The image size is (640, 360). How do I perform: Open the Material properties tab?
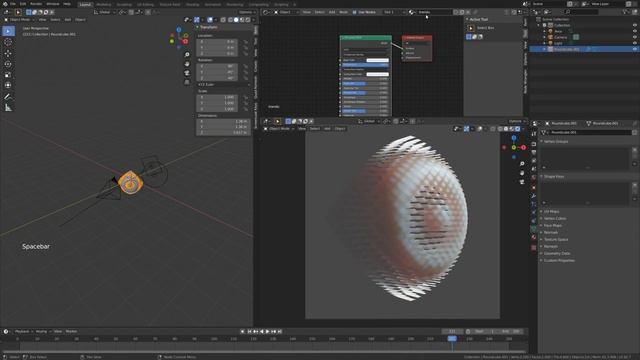click(x=534, y=237)
